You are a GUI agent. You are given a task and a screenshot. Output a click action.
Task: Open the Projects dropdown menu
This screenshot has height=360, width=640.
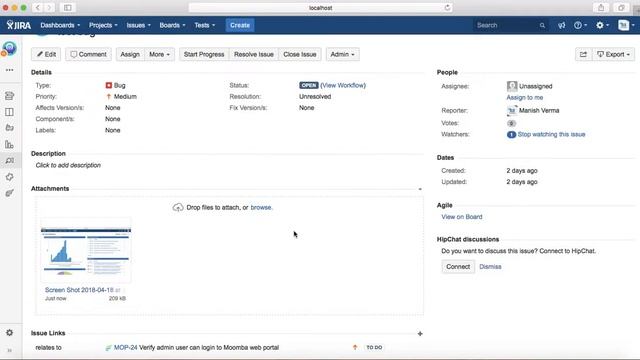click(103, 25)
